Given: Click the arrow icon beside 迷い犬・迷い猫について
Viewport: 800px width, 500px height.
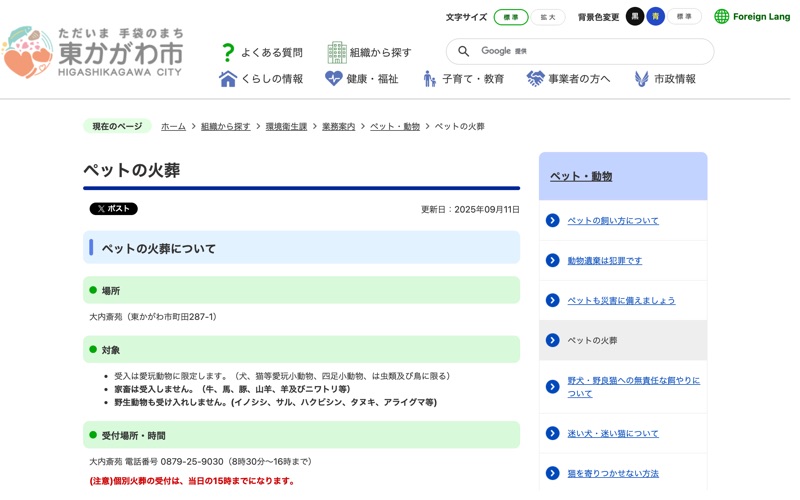Looking at the screenshot, I should coord(553,433).
